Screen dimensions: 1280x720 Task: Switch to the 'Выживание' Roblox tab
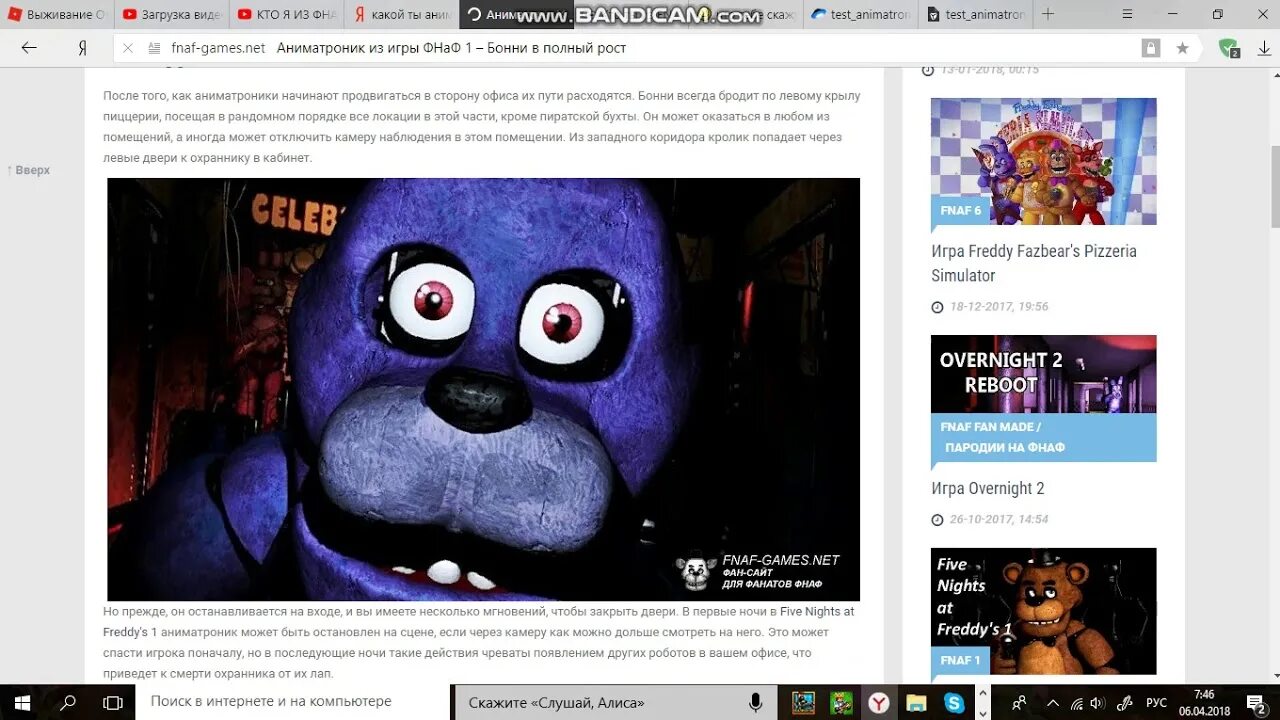pos(57,14)
